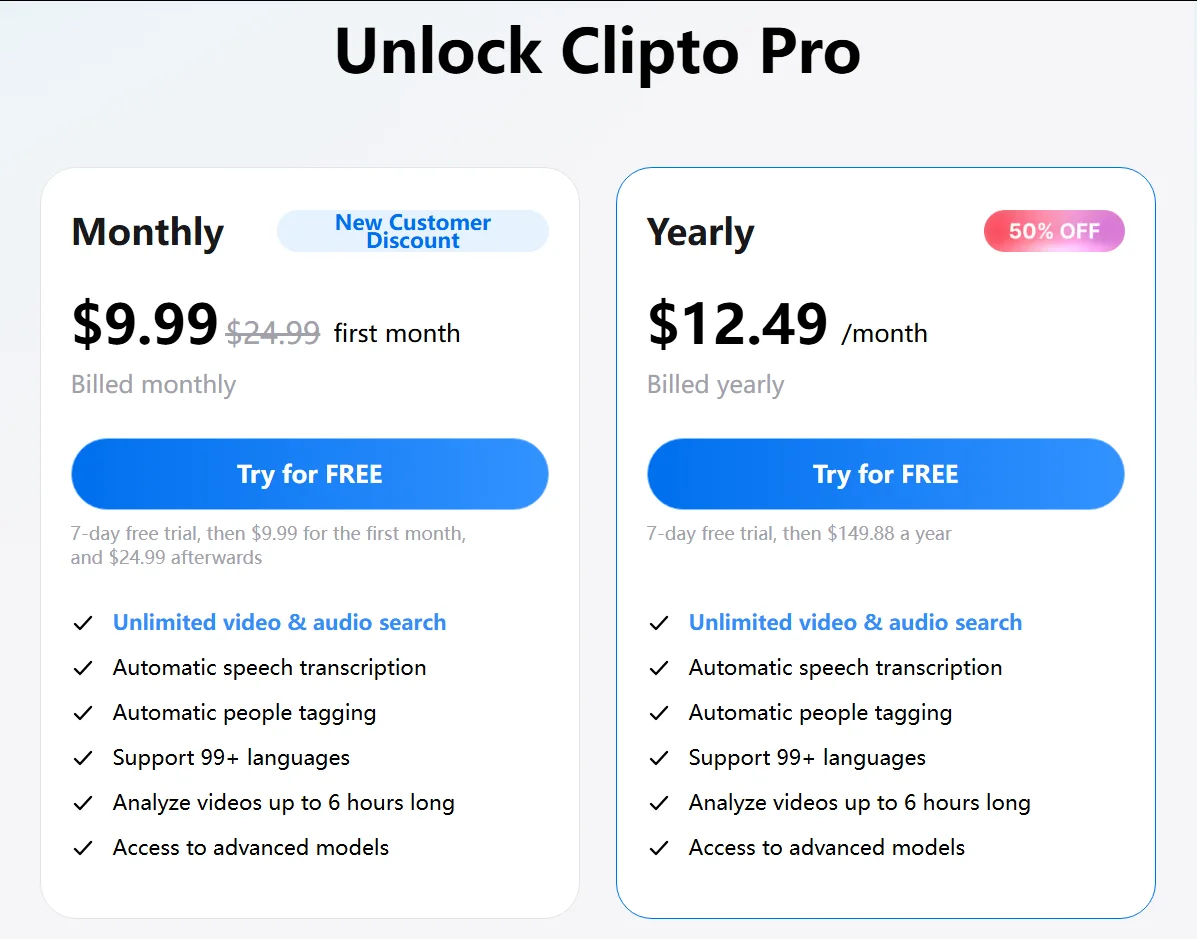
Task: Click checkmark beside Yearly Unlimited video & audio search
Action: pos(659,623)
